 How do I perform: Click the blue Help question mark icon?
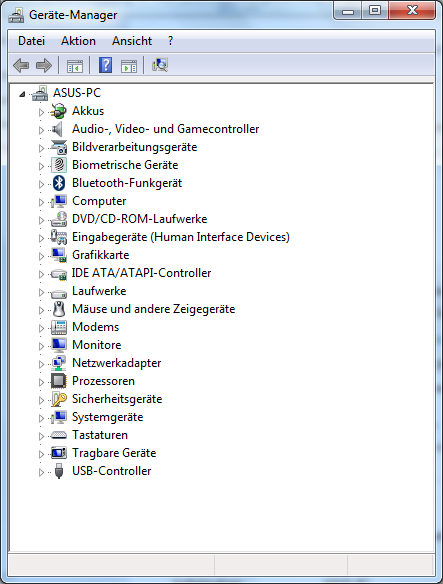point(105,65)
